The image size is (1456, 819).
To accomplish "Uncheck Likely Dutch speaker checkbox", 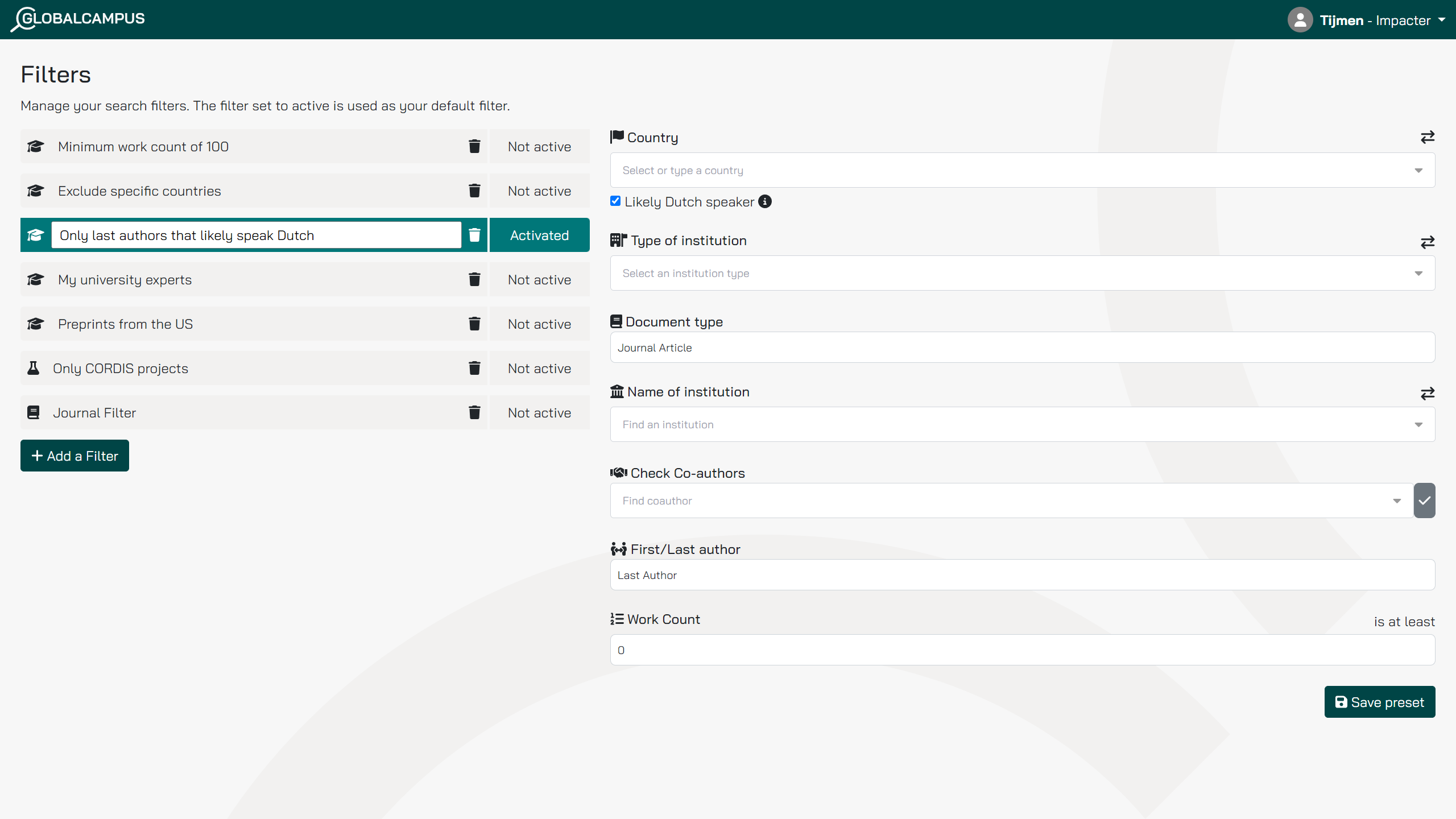I will [x=615, y=201].
